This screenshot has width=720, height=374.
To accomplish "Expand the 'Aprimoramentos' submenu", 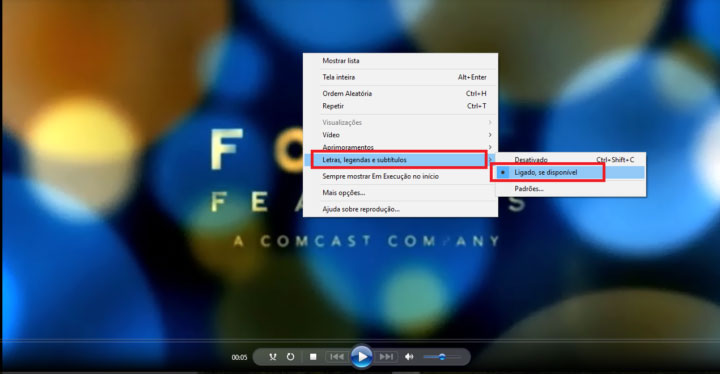I will pyautogui.click(x=400, y=147).
